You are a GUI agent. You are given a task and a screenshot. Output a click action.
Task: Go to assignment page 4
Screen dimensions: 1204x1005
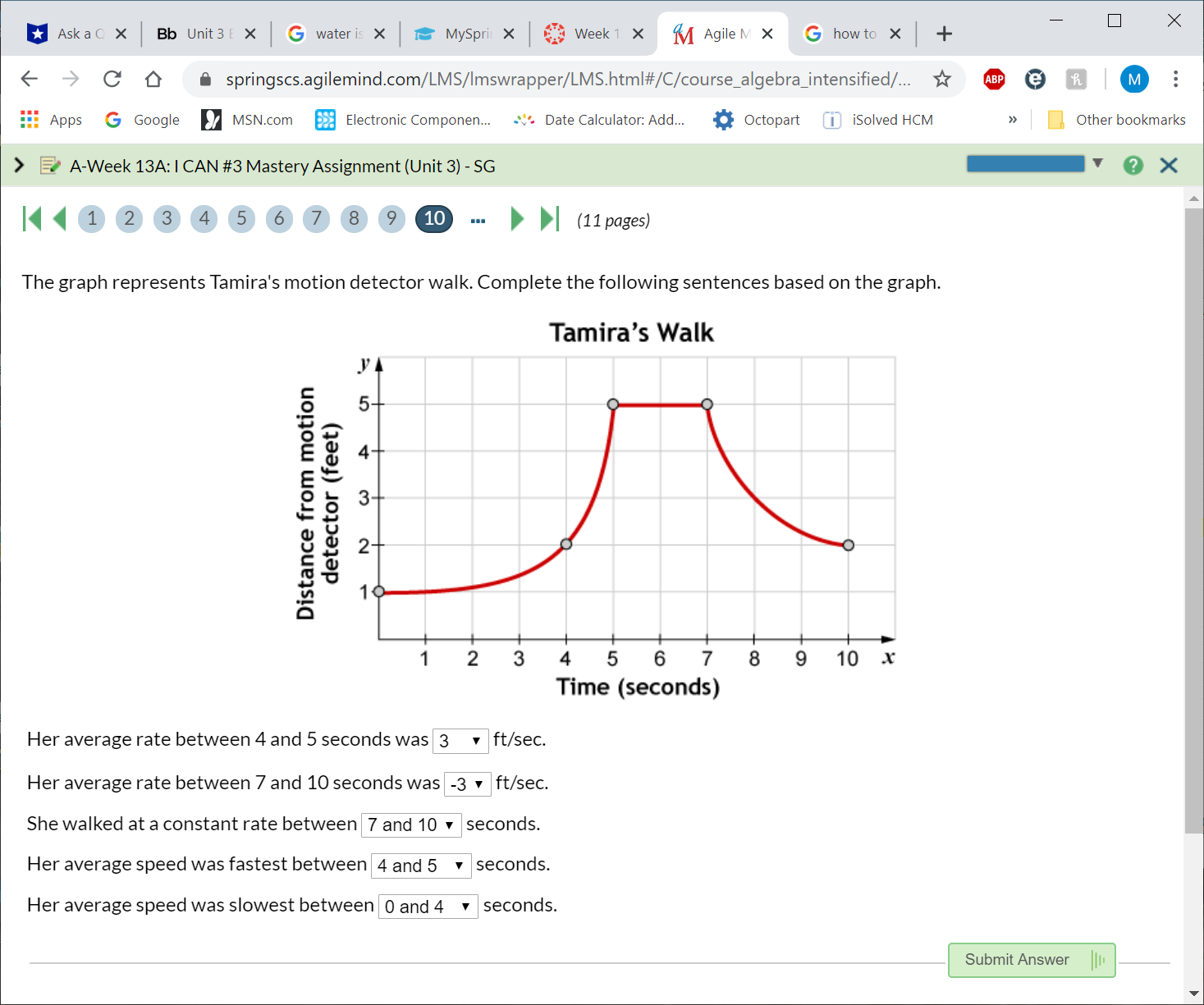coord(204,218)
